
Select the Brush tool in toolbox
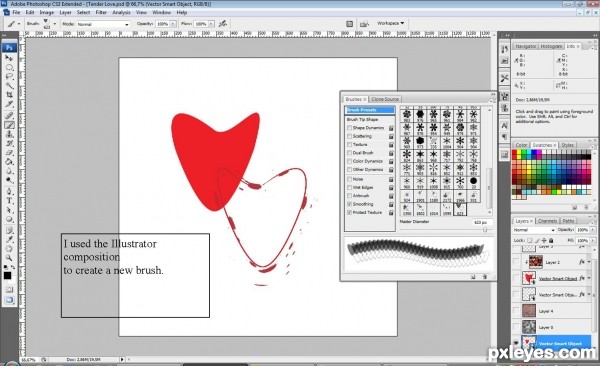(9, 125)
